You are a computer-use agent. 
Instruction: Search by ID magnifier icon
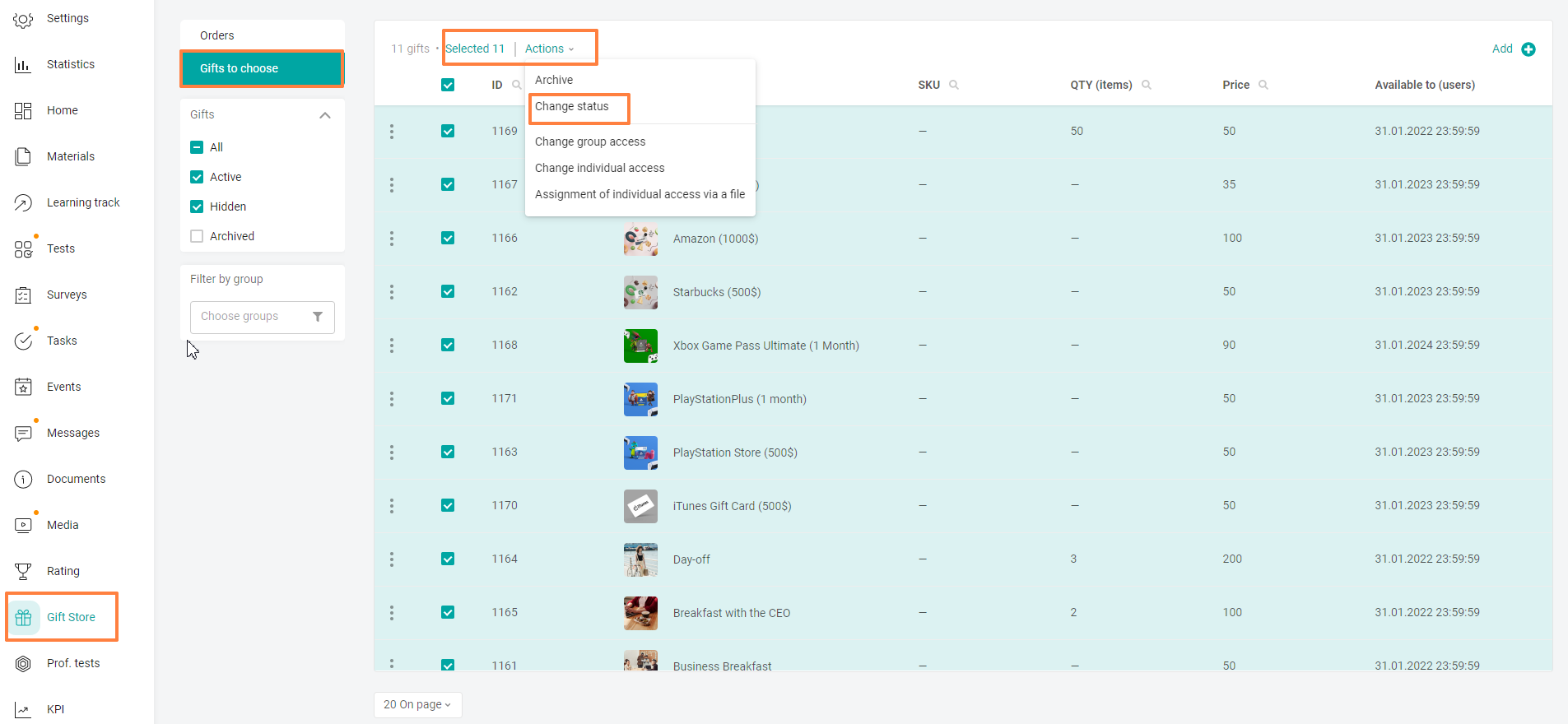pos(517,85)
